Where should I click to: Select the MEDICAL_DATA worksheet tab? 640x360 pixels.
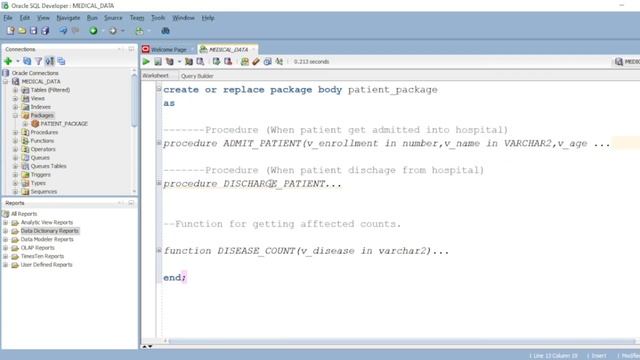coord(228,49)
